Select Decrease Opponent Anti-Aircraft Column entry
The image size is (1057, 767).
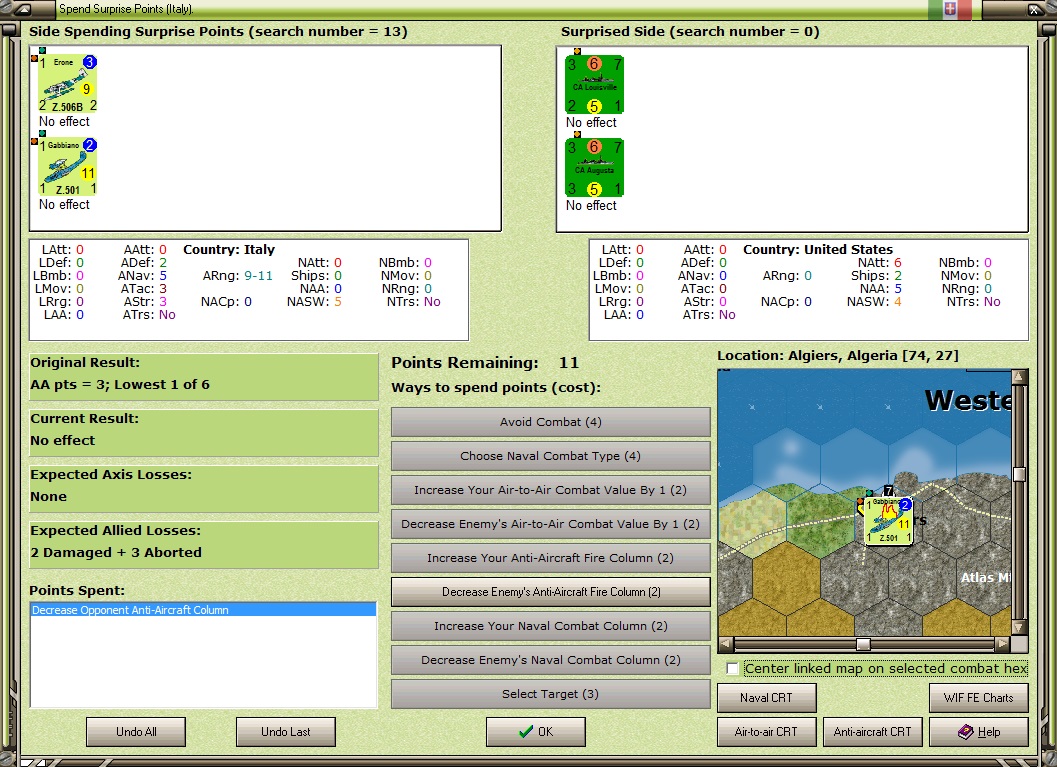tap(203, 610)
